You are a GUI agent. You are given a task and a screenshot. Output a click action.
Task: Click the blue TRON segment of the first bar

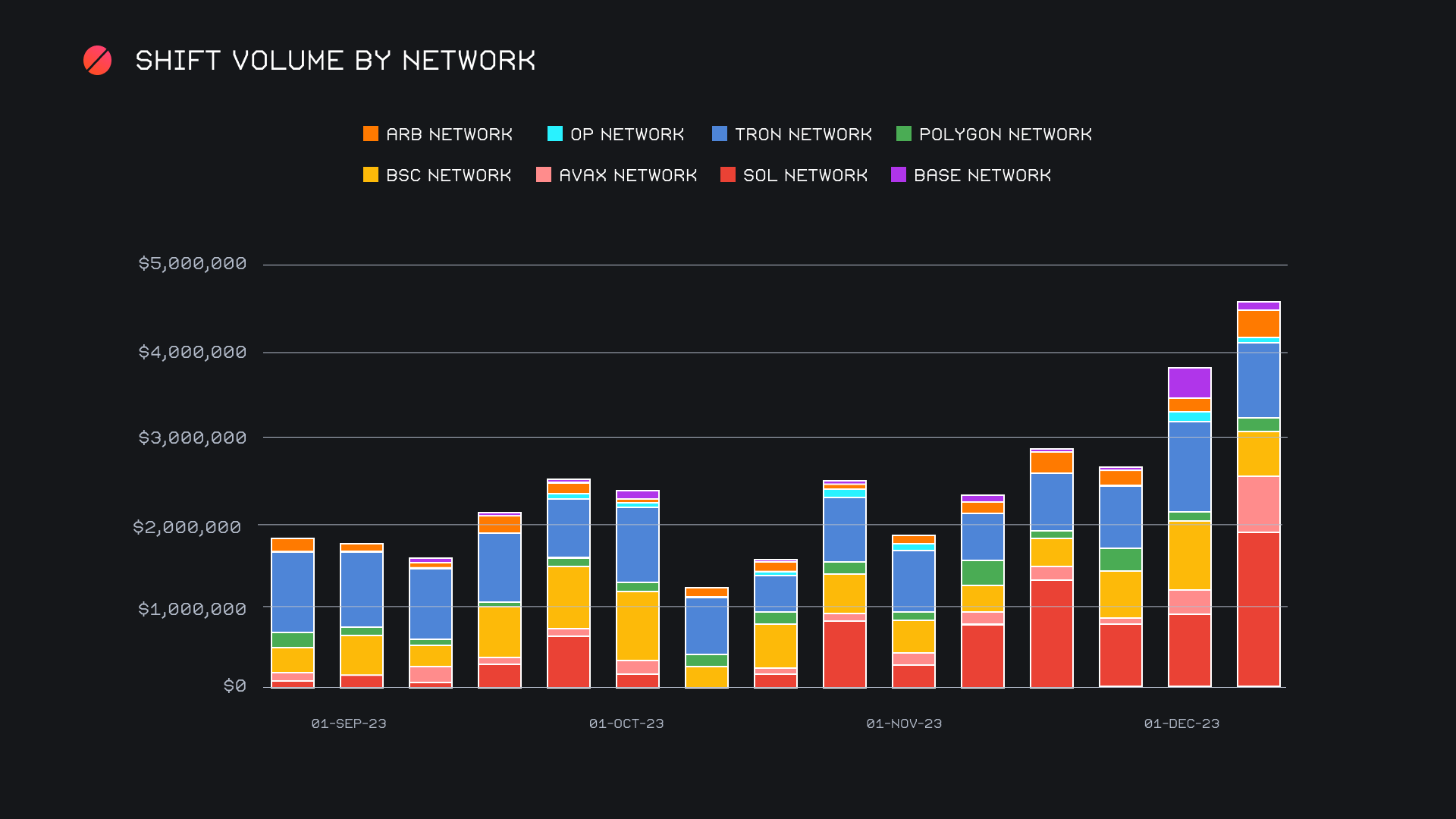pos(293,591)
